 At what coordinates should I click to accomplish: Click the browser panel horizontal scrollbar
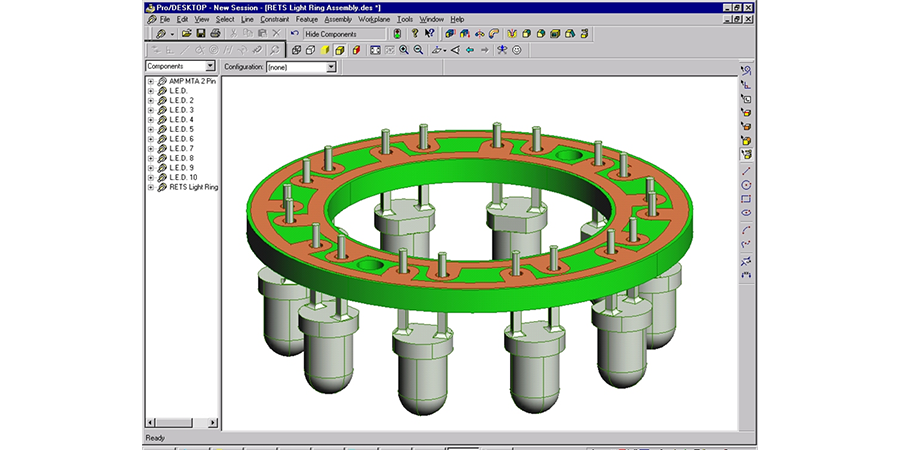coord(182,422)
